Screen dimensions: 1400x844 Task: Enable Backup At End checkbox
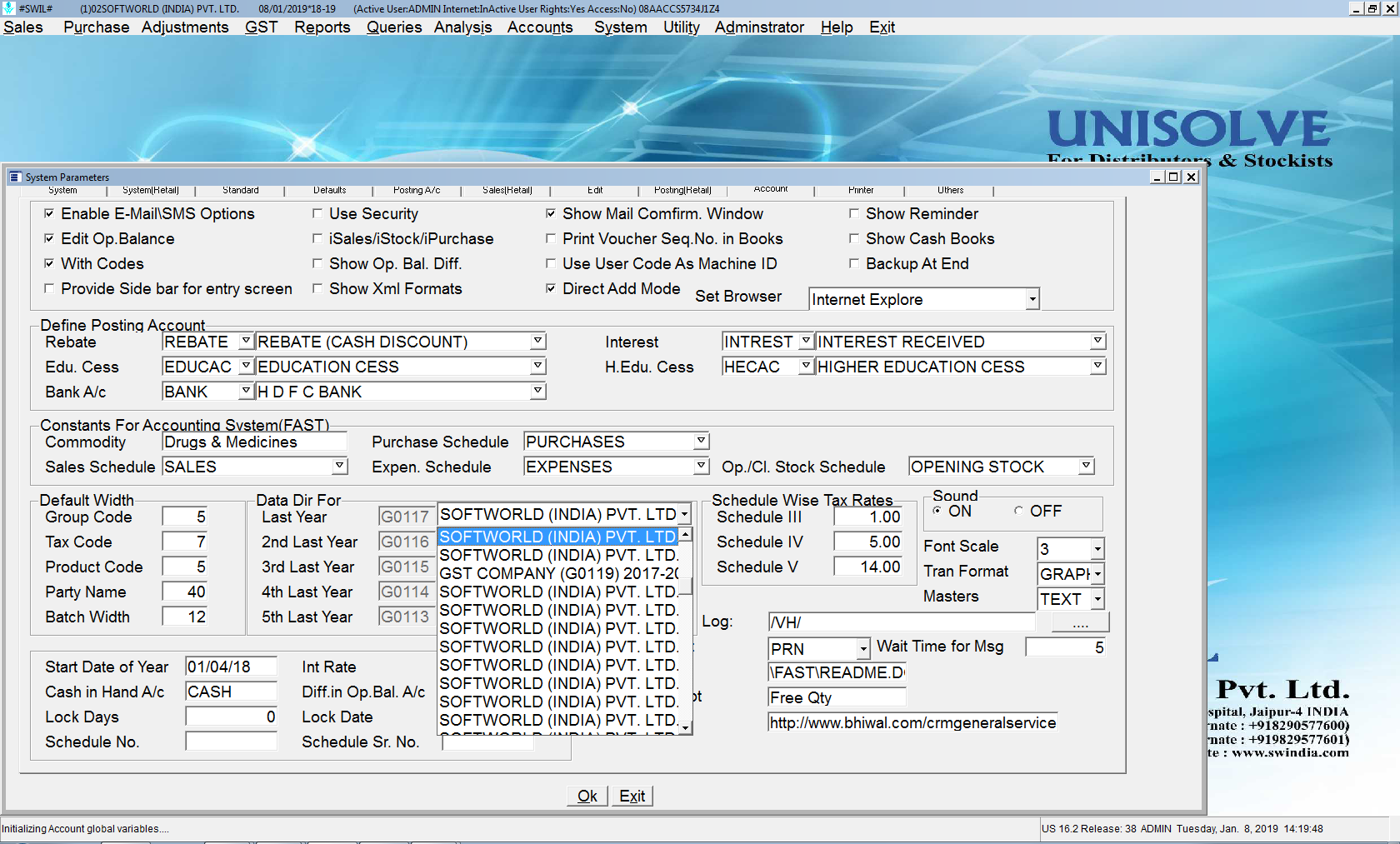click(854, 263)
